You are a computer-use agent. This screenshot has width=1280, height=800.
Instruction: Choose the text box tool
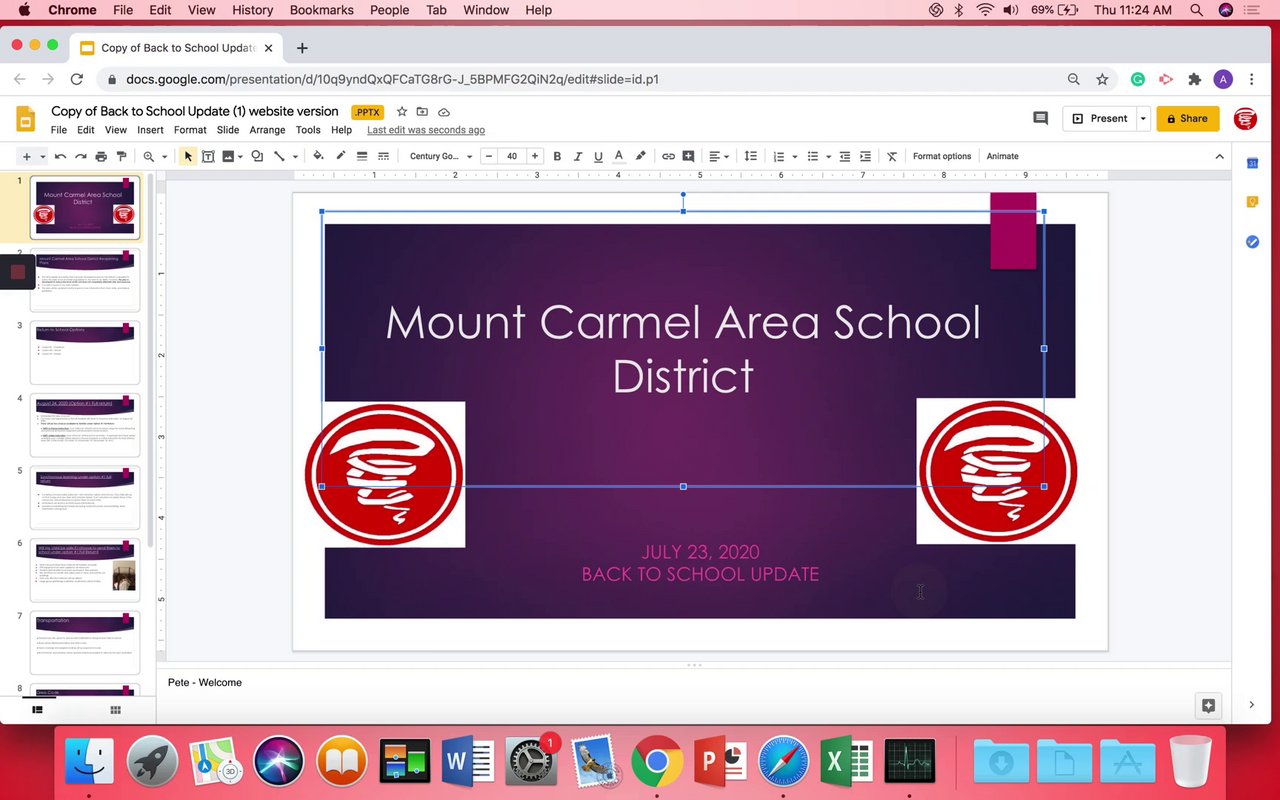pyautogui.click(x=208, y=156)
